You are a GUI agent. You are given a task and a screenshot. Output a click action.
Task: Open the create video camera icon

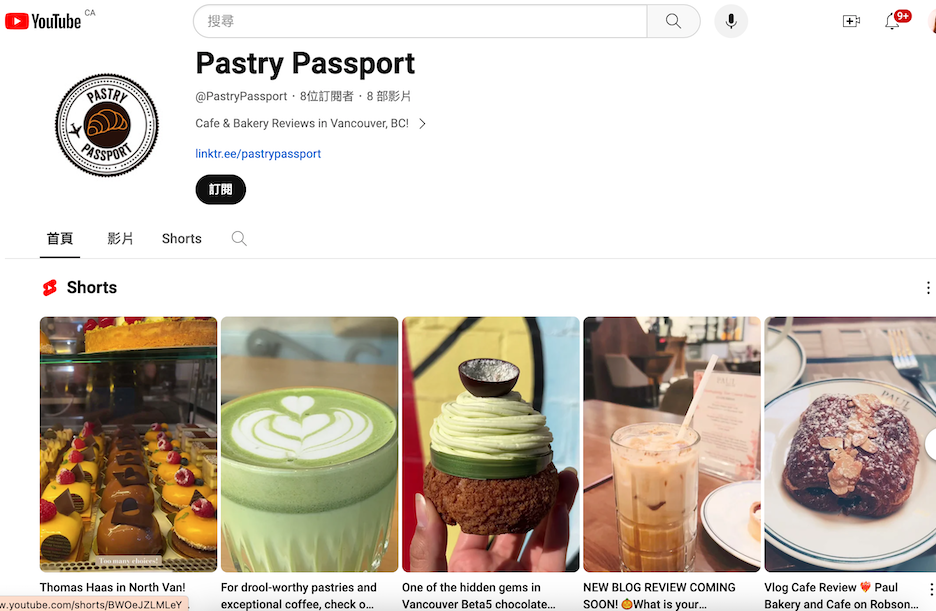(x=851, y=21)
